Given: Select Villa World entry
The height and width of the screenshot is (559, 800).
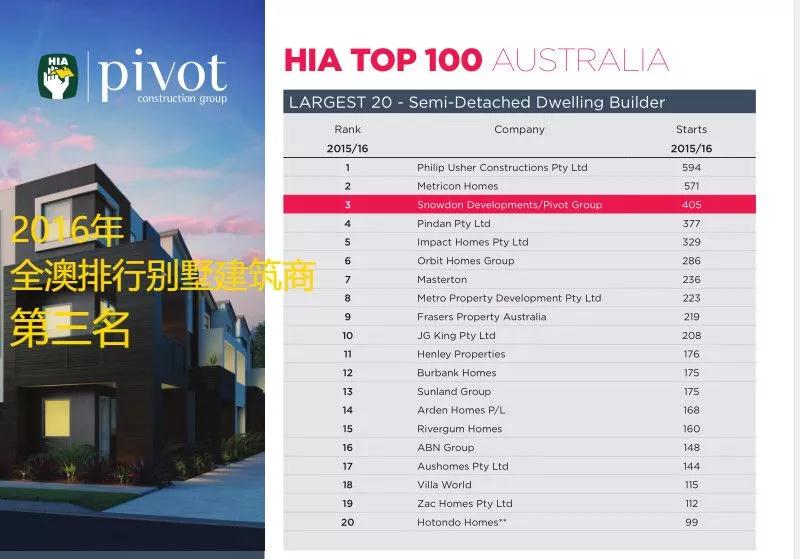Looking at the screenshot, I should pos(444,485).
